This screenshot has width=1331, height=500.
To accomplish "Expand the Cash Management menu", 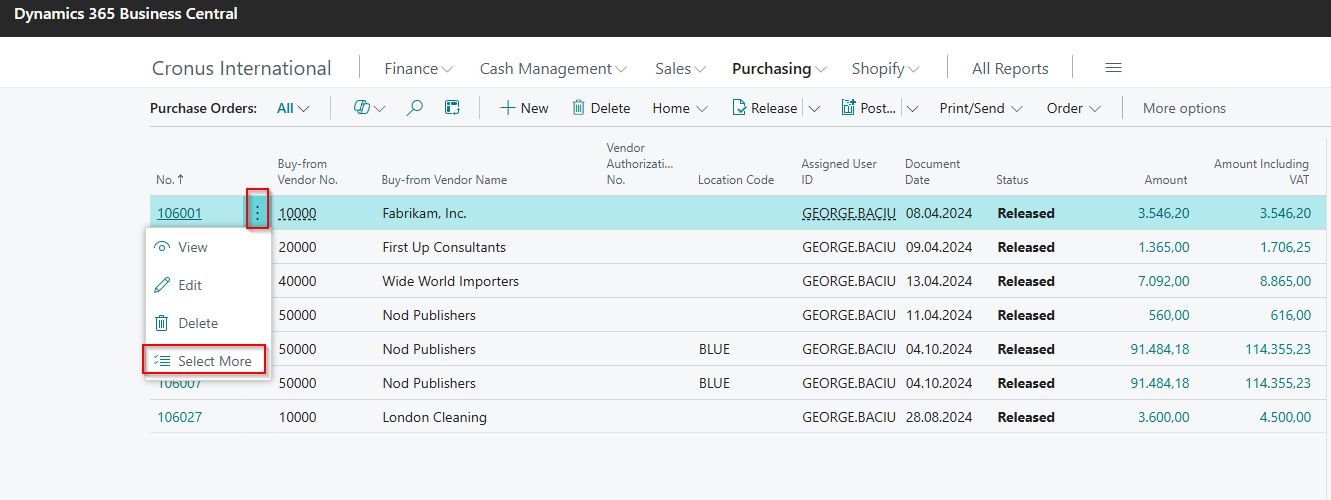I will [553, 68].
